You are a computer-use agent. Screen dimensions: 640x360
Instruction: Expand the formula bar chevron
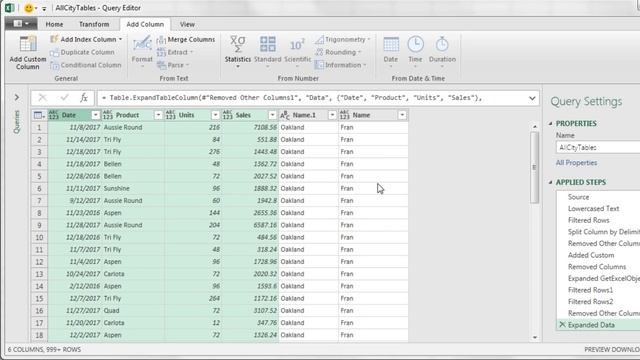[532, 98]
